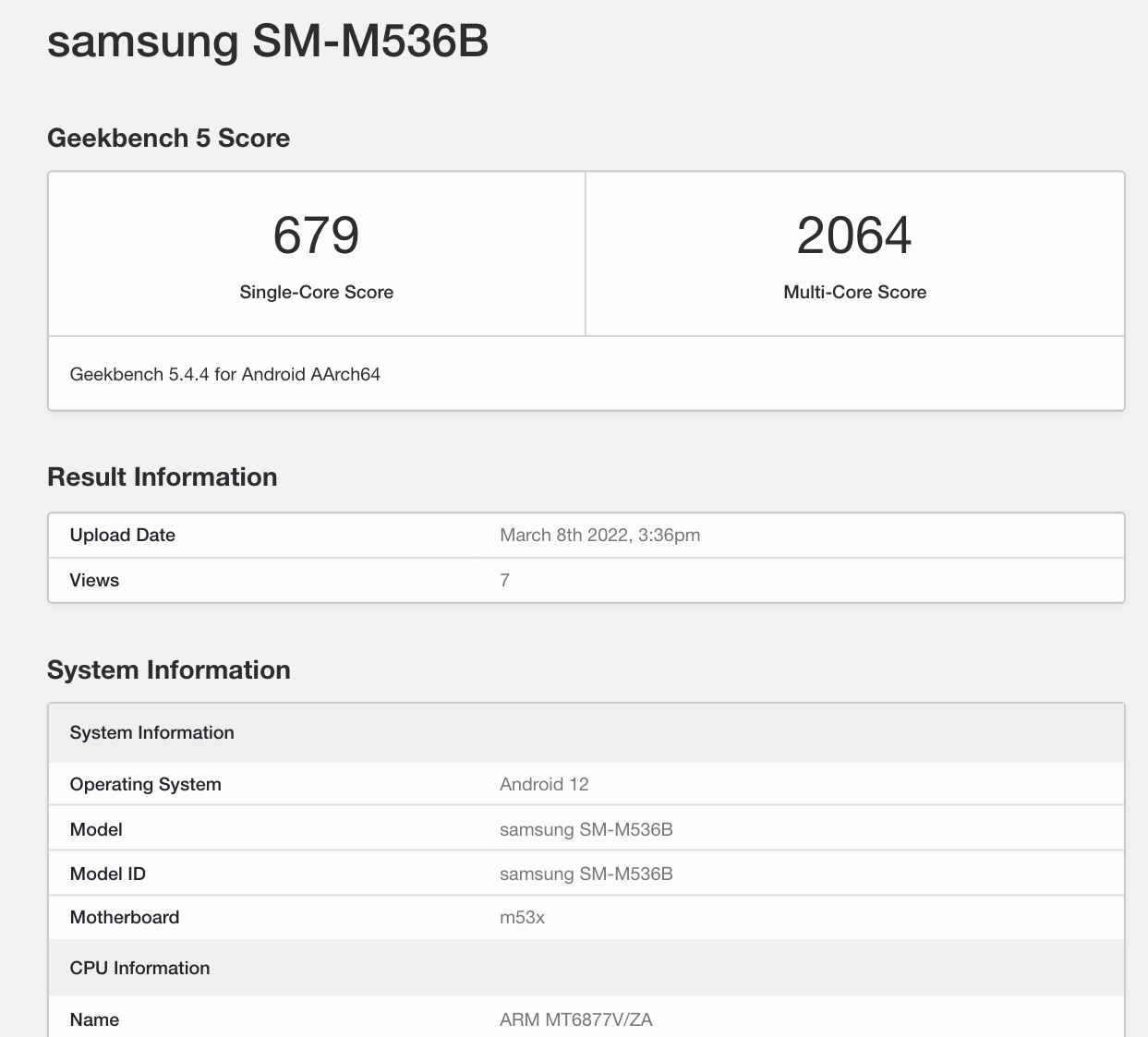Image resolution: width=1148 pixels, height=1037 pixels.
Task: Click the CPU Information section header
Action: click(139, 969)
